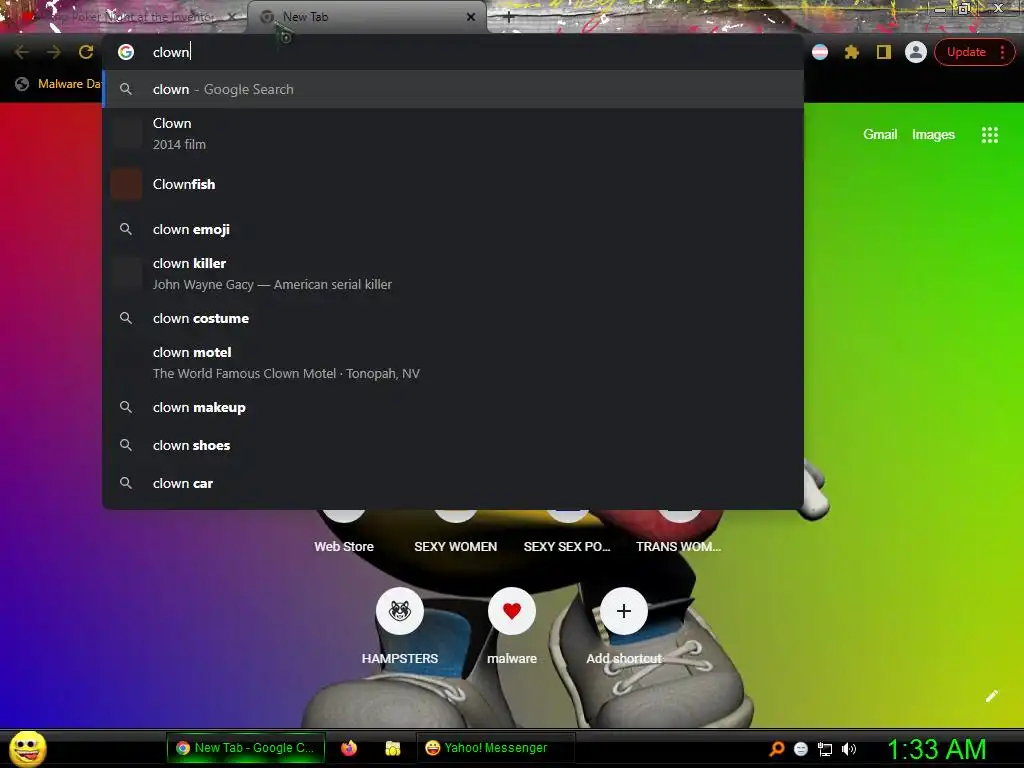Click the 1:33 AM clock
1024x768 pixels.
point(936,749)
